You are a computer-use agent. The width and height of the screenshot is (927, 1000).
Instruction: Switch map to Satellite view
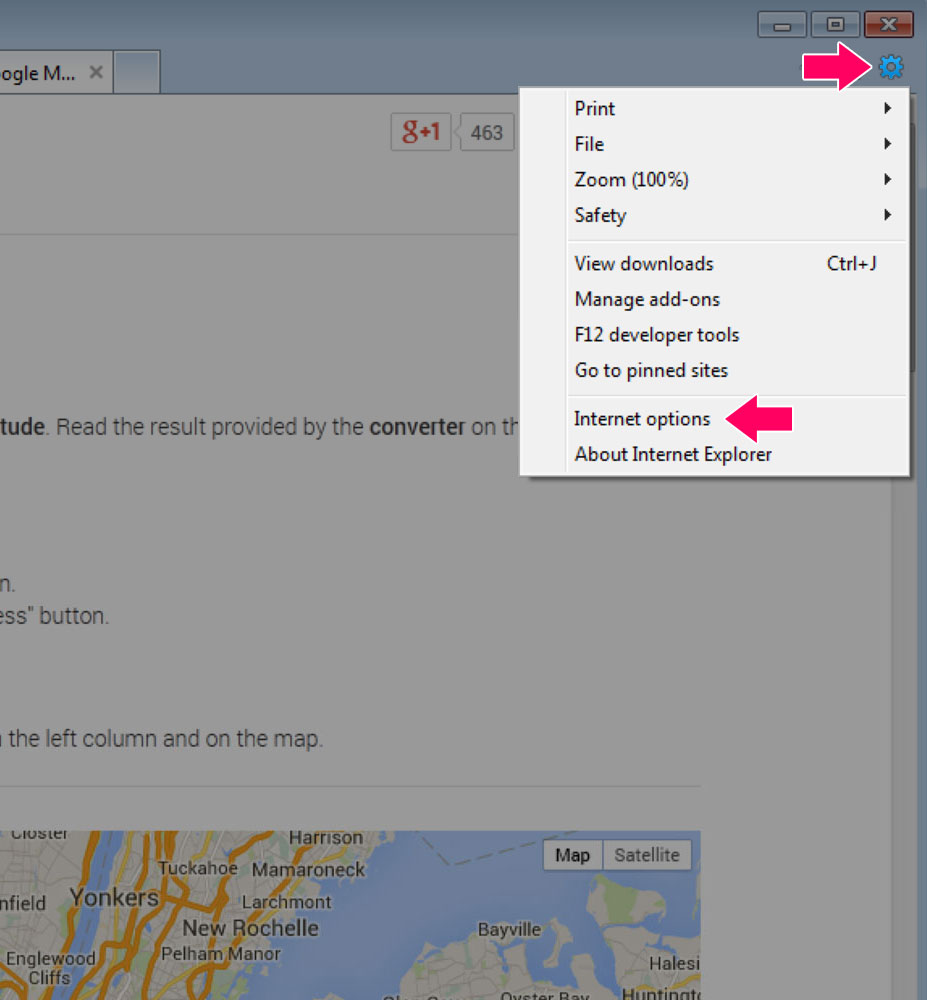tap(646, 855)
